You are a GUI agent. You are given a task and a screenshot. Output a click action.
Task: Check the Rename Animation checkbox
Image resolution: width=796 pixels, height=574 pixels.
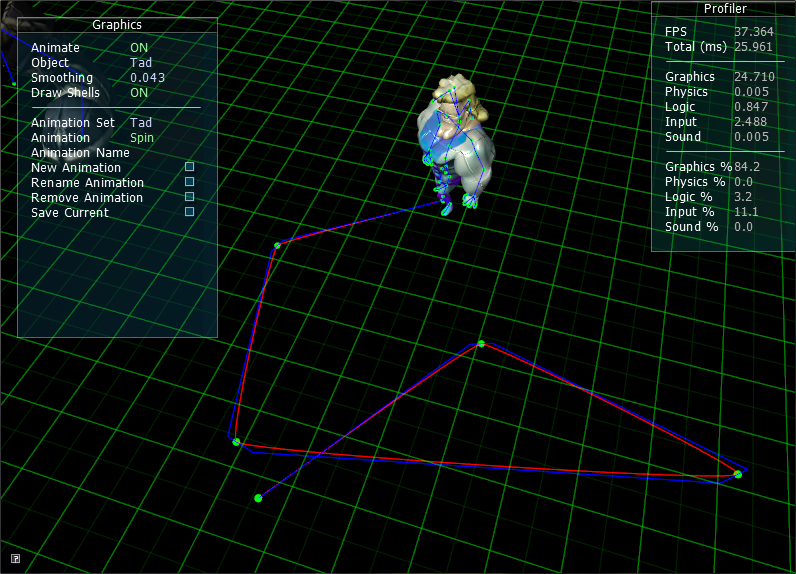[189, 182]
